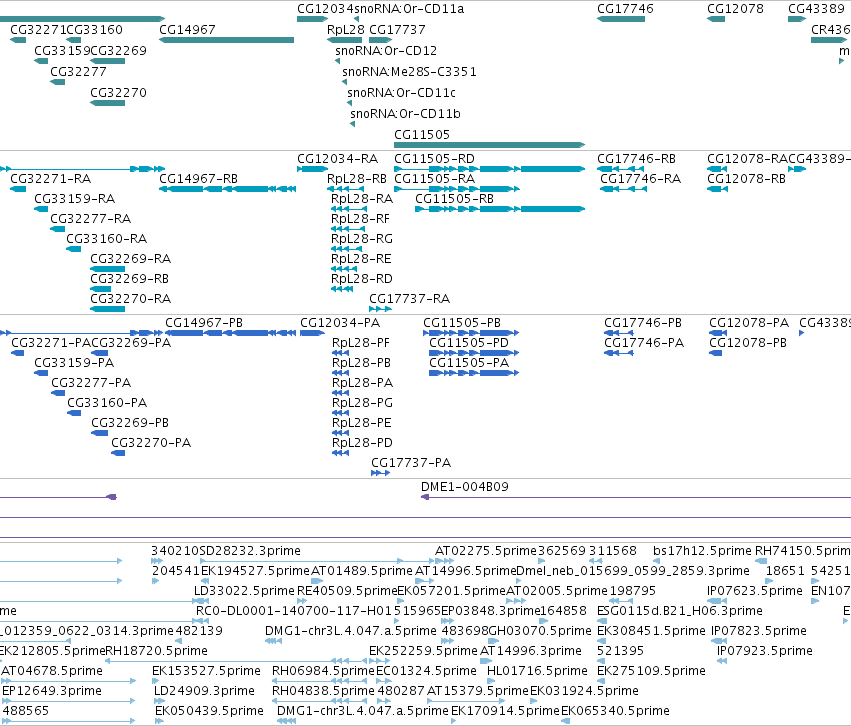Select the CG12078-RB transcript label

tap(746, 179)
